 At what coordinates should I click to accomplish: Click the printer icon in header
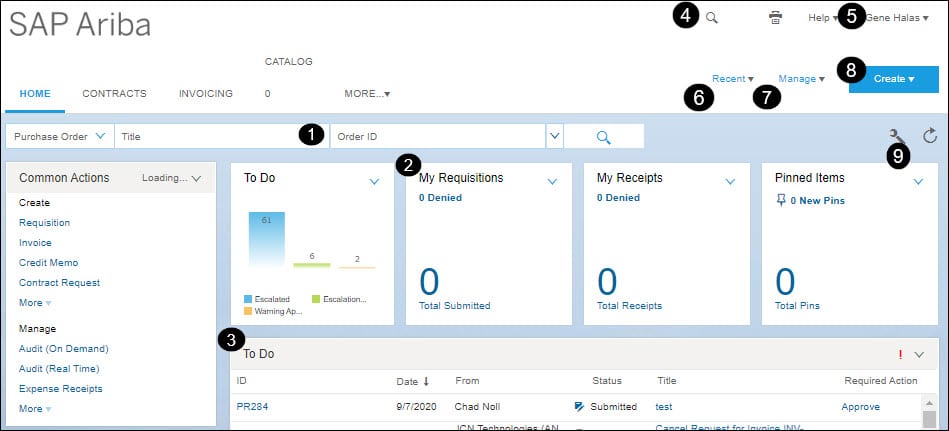tap(775, 18)
